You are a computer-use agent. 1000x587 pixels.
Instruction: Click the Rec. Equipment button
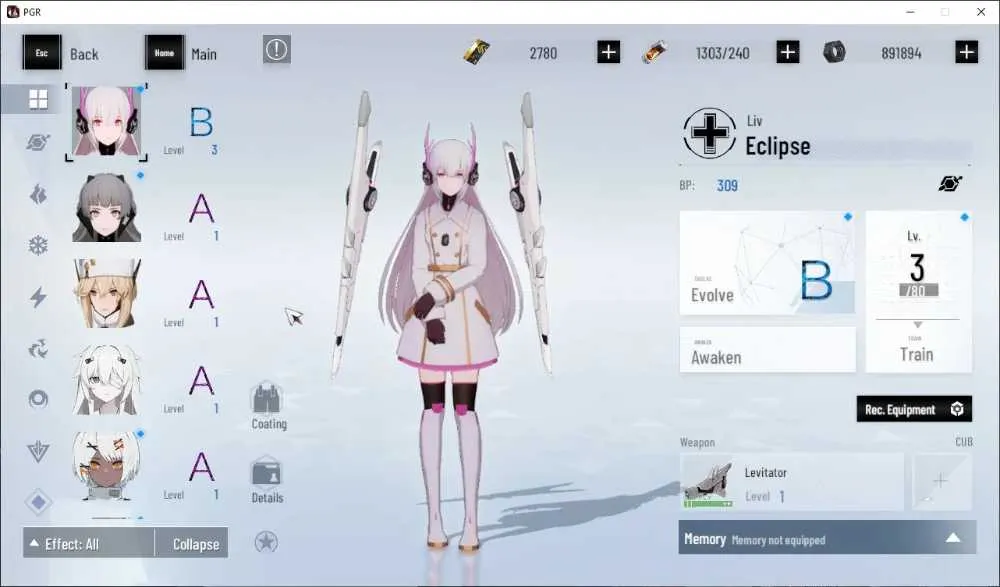914,409
